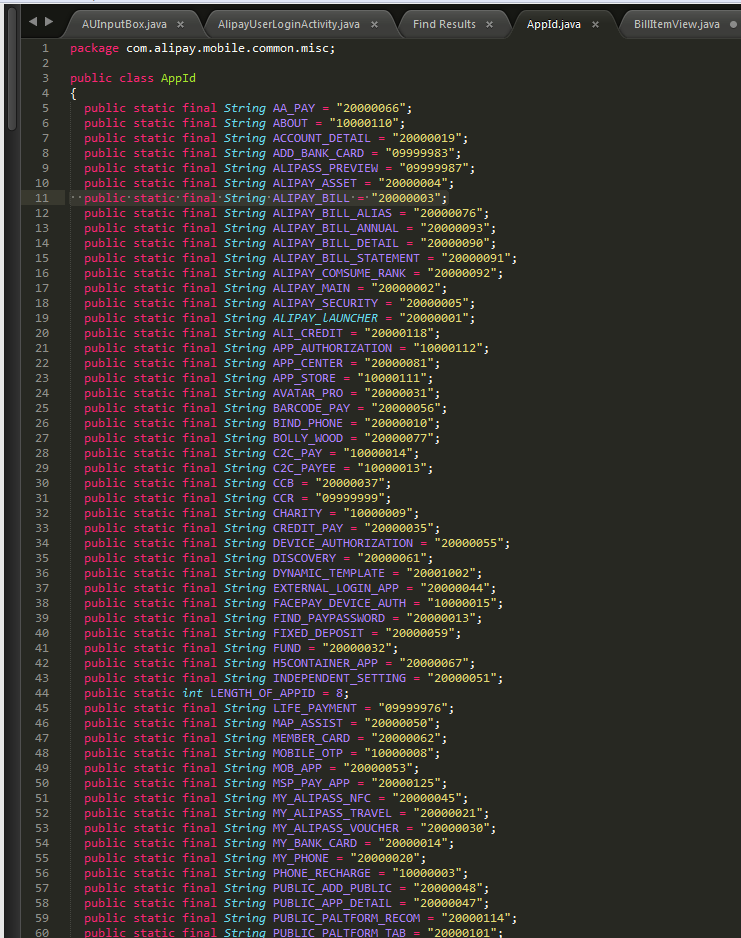Click the package name com.alipay.mobile.common.misc
Viewport: 741px width, 938px height.
coord(227,48)
